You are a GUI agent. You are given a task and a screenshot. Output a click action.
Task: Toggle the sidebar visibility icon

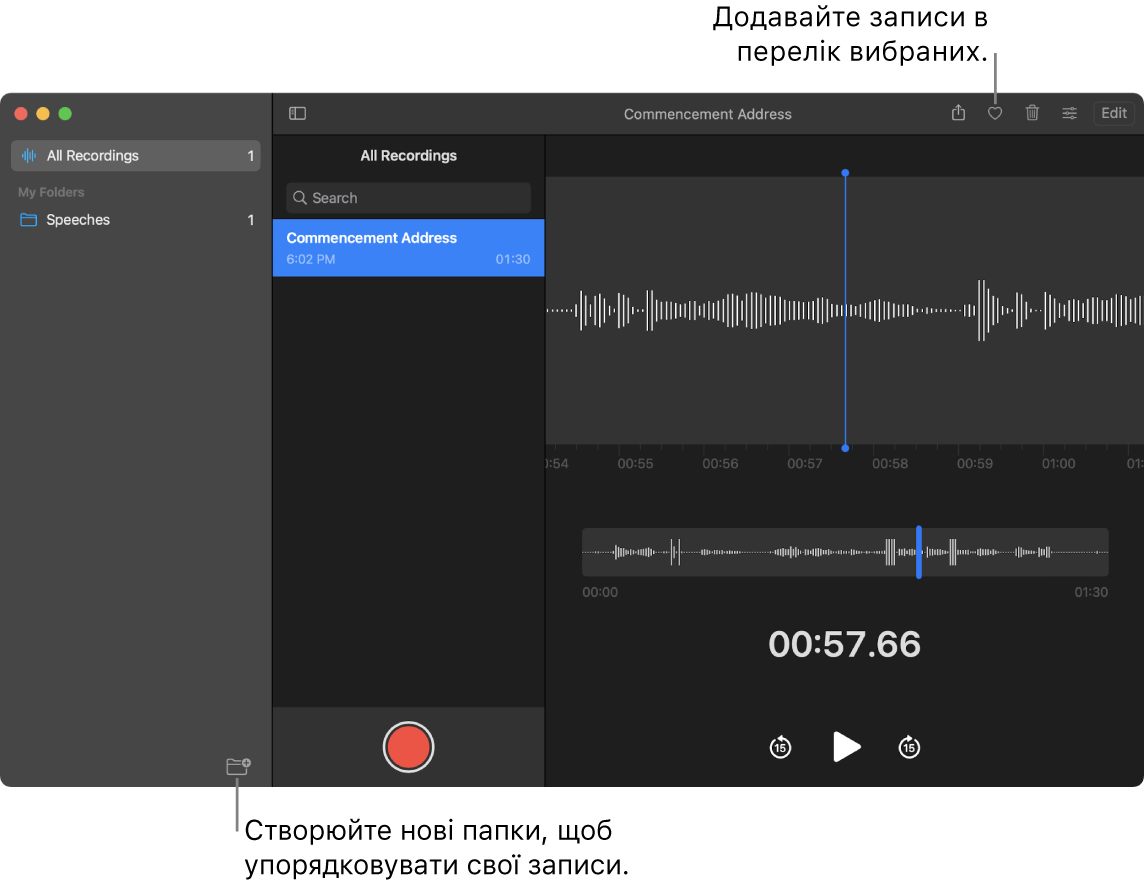(297, 114)
